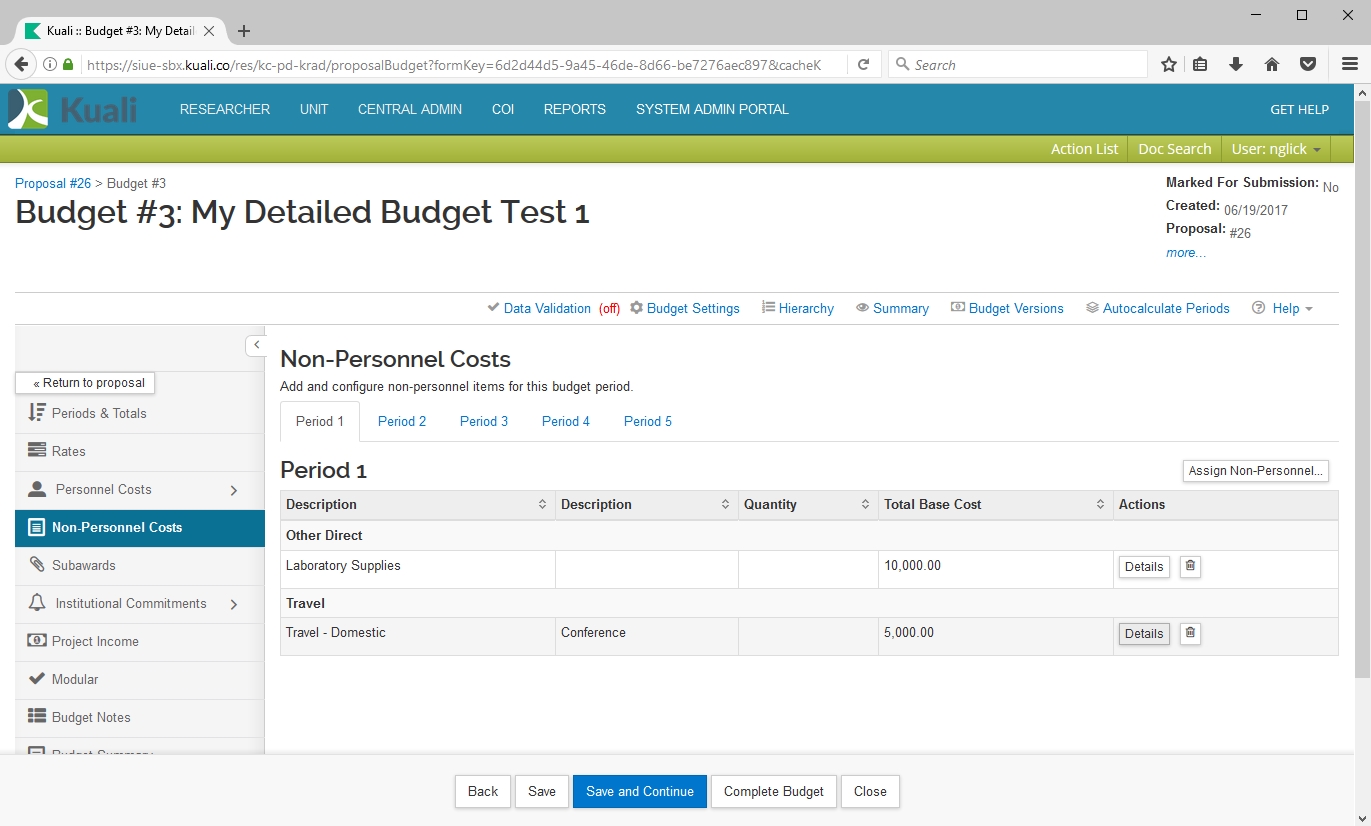This screenshot has width=1371, height=826.
Task: Click trash icon for Travel - Domestic row
Action: coord(1190,633)
